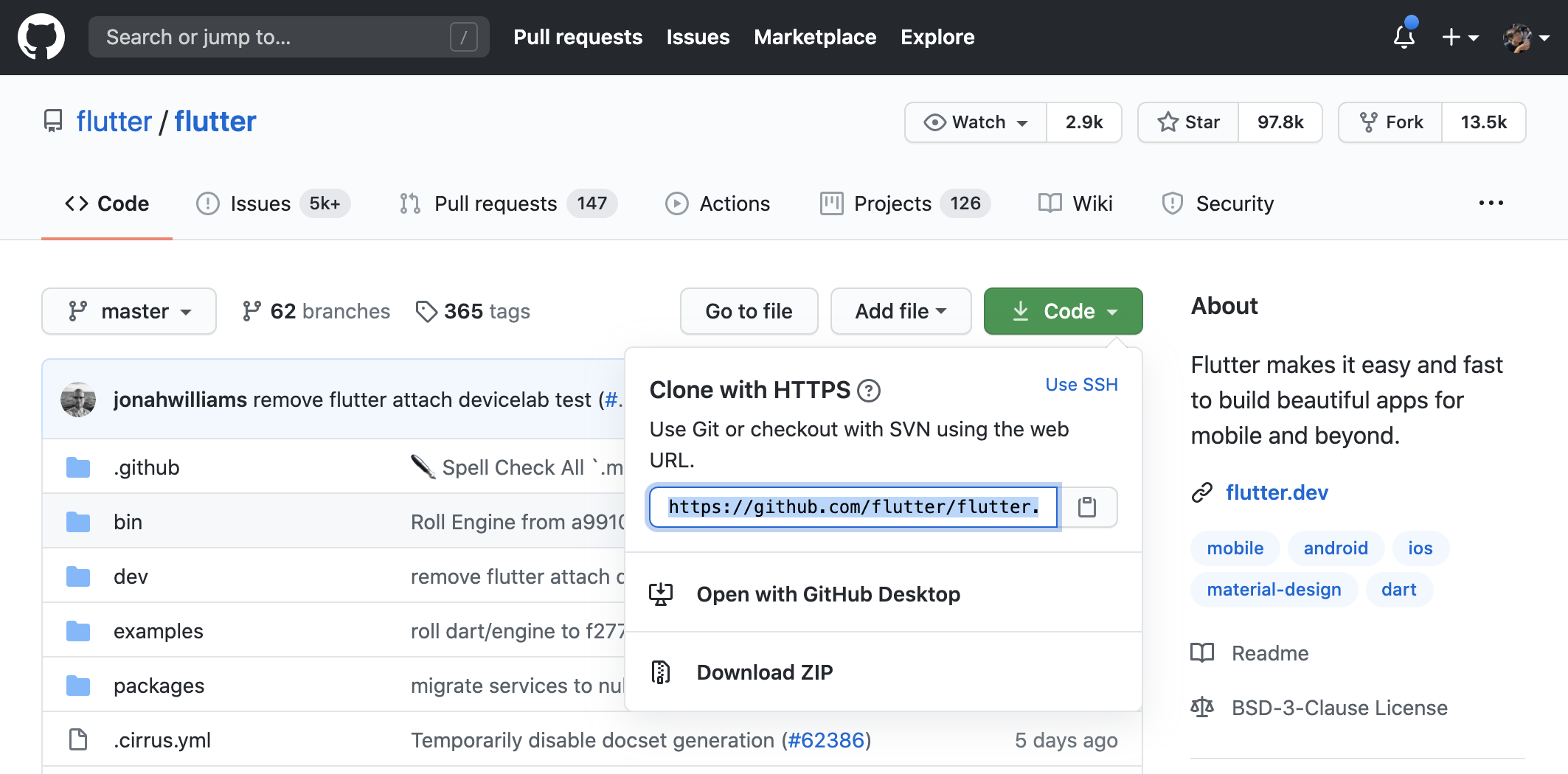This screenshot has width=1568, height=774.
Task: Open the flutter owner link
Action: [x=114, y=122]
